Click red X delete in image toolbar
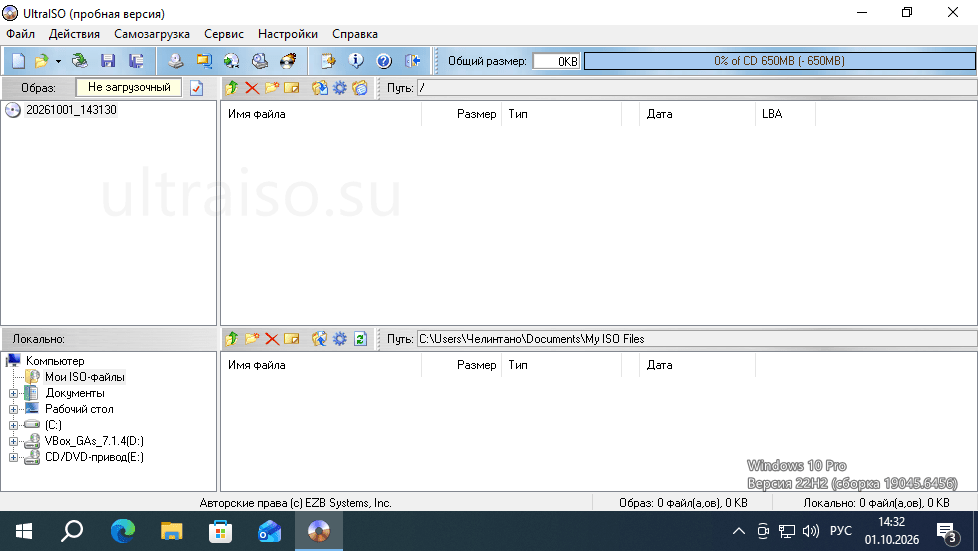This screenshot has height=551, width=978. point(252,88)
